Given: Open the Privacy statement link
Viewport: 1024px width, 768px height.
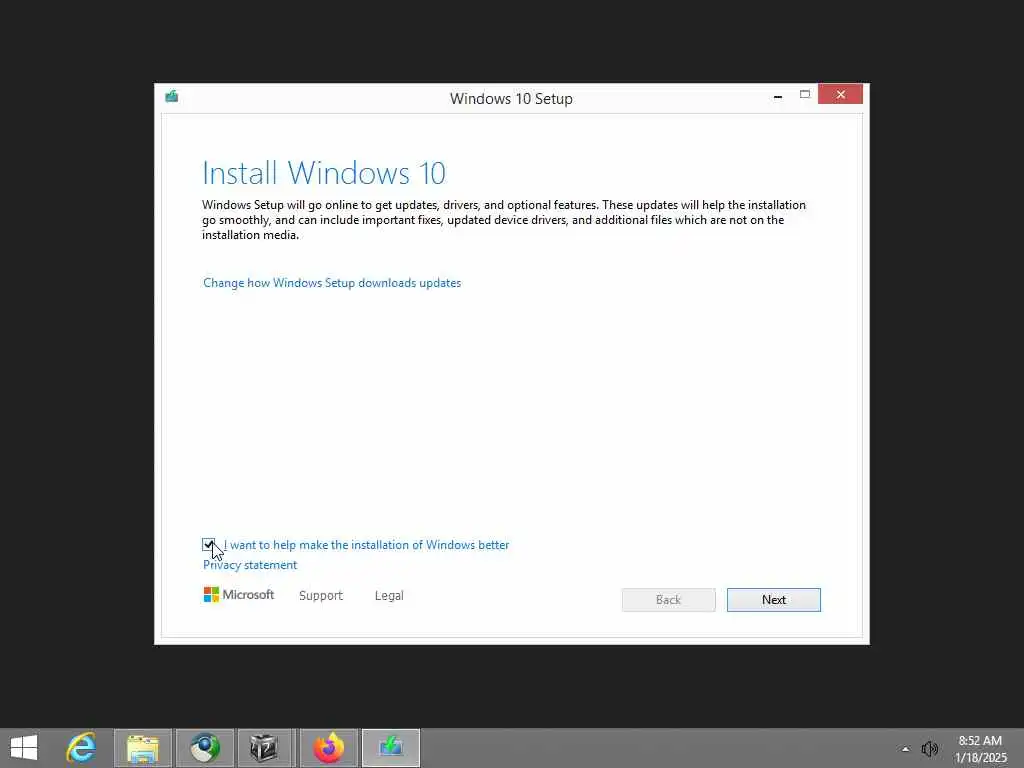Looking at the screenshot, I should [x=249, y=565].
